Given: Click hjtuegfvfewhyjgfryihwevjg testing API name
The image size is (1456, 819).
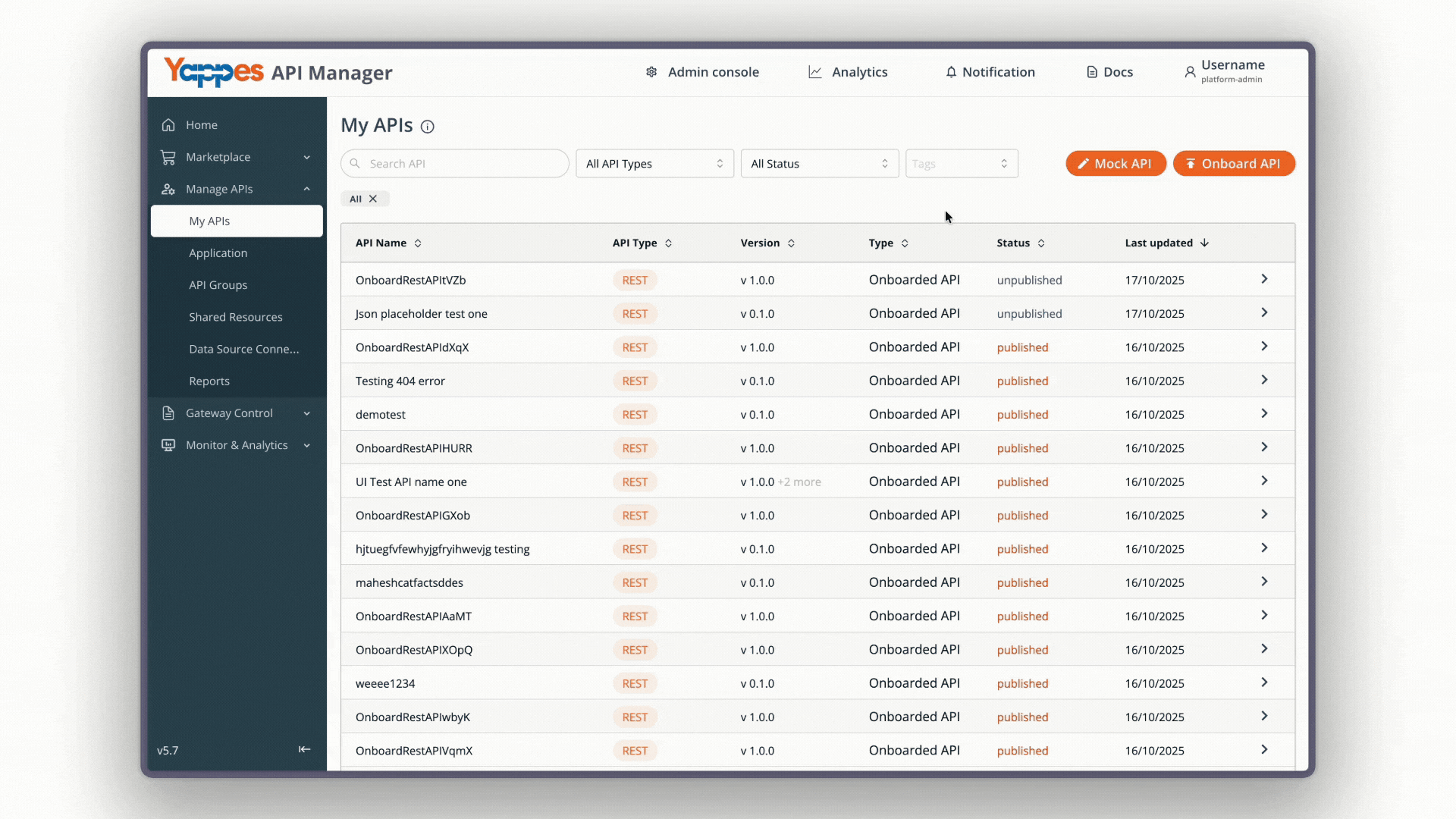Looking at the screenshot, I should click(x=443, y=549).
